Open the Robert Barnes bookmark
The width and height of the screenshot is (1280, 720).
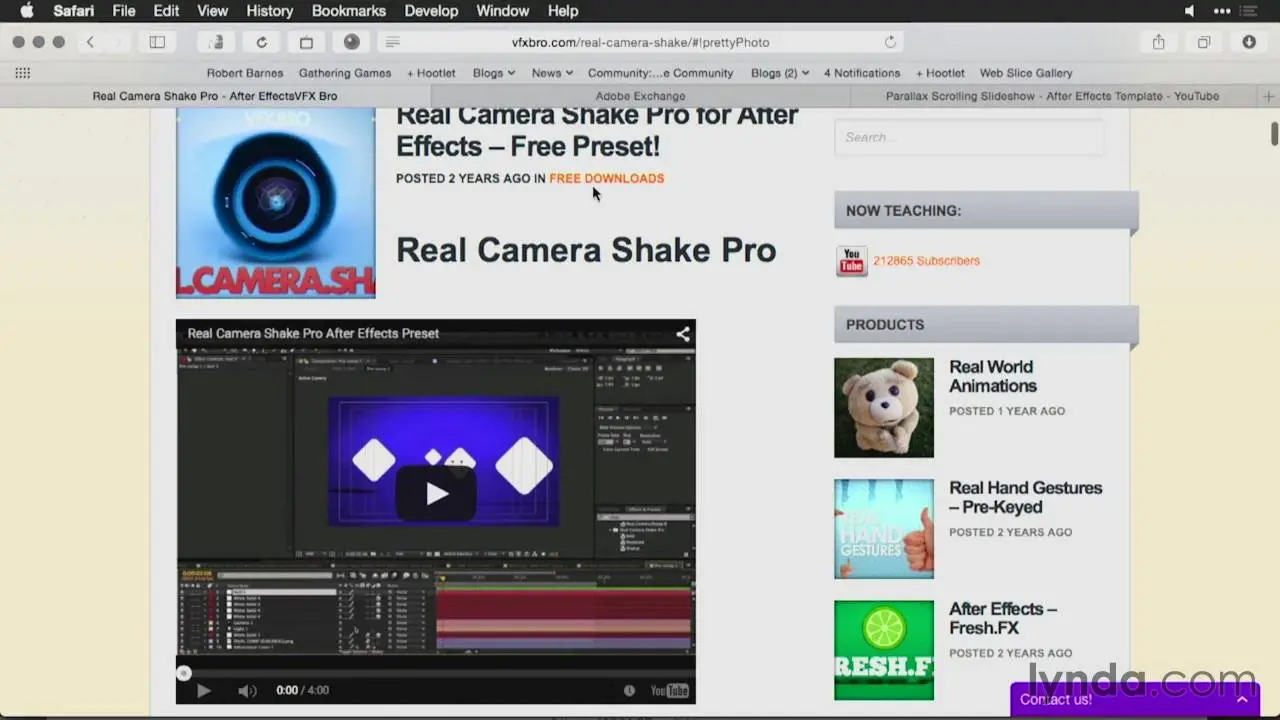245,73
